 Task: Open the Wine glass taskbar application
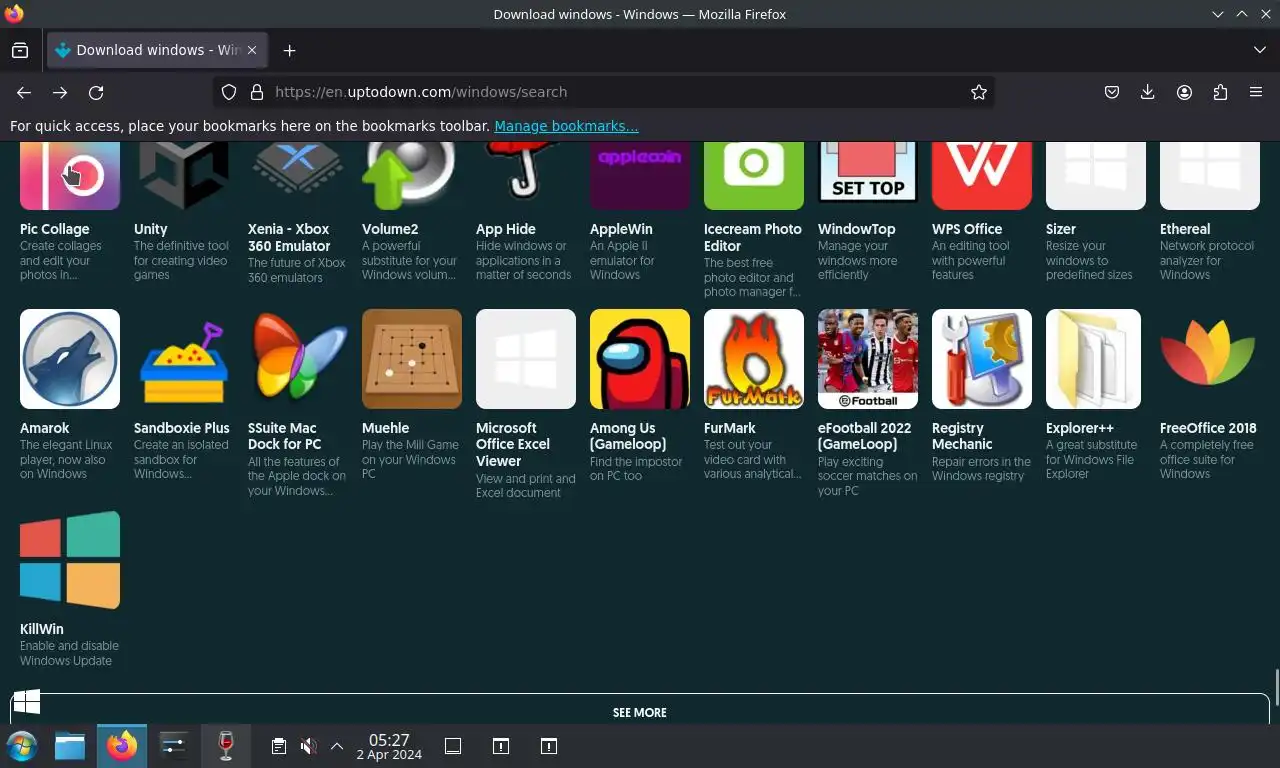click(x=226, y=746)
